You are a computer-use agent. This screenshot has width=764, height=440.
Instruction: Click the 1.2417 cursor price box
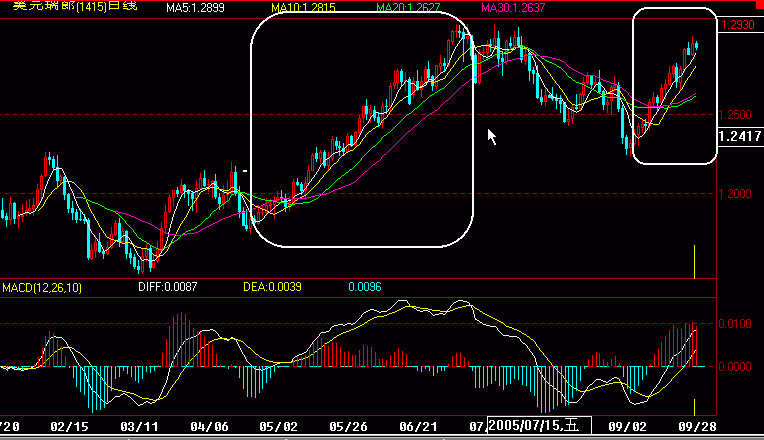tap(740, 136)
